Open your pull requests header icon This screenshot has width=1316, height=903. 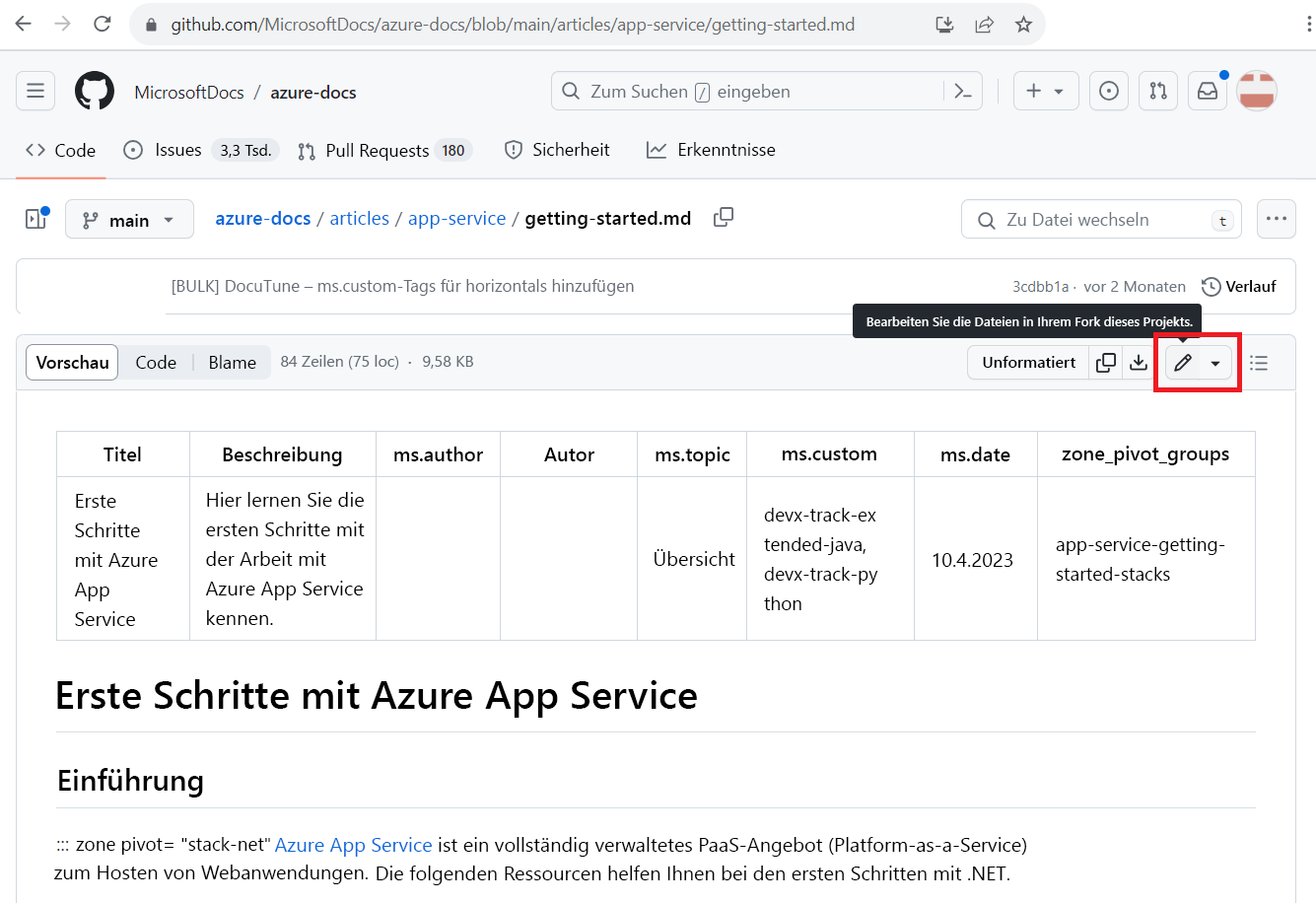coord(1158,91)
